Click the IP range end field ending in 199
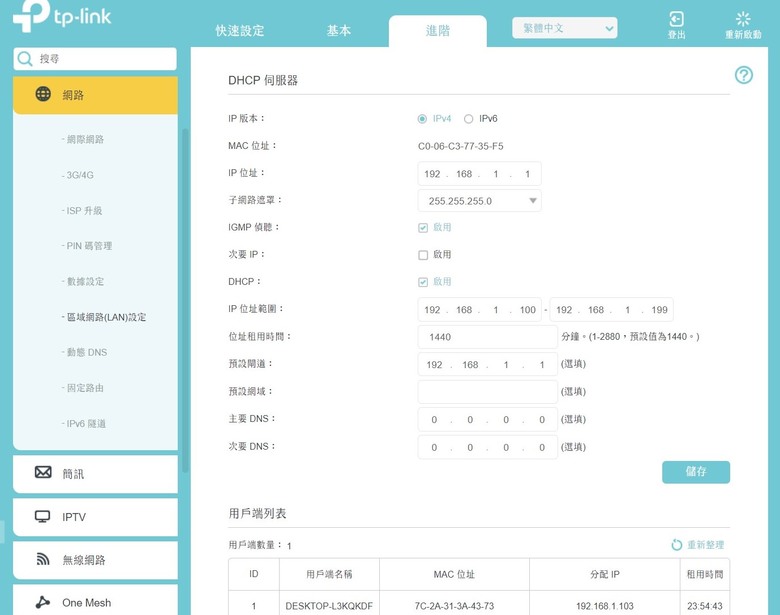The height and width of the screenshot is (615, 780). (611, 309)
